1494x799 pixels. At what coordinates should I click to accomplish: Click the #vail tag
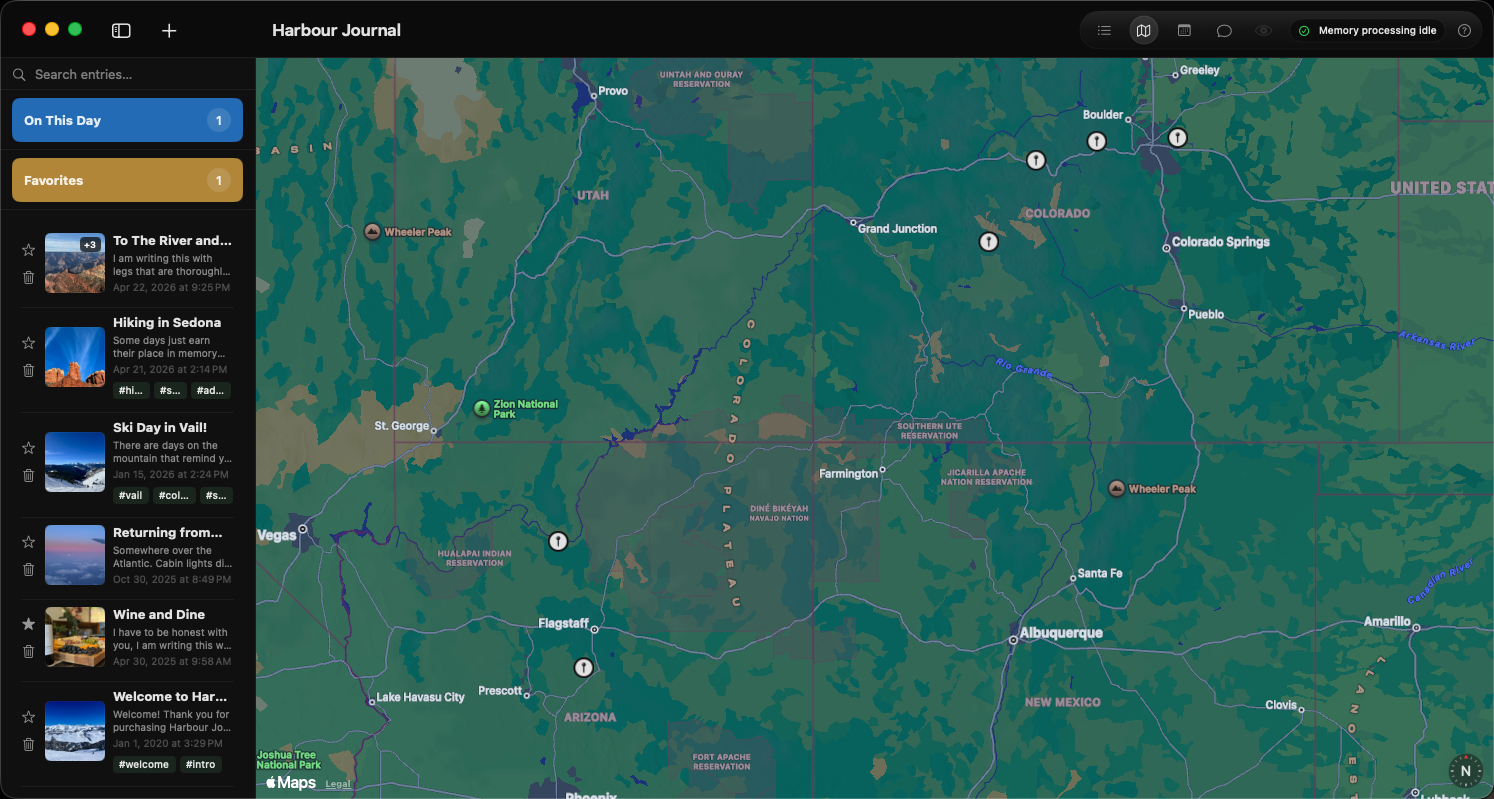pos(131,495)
